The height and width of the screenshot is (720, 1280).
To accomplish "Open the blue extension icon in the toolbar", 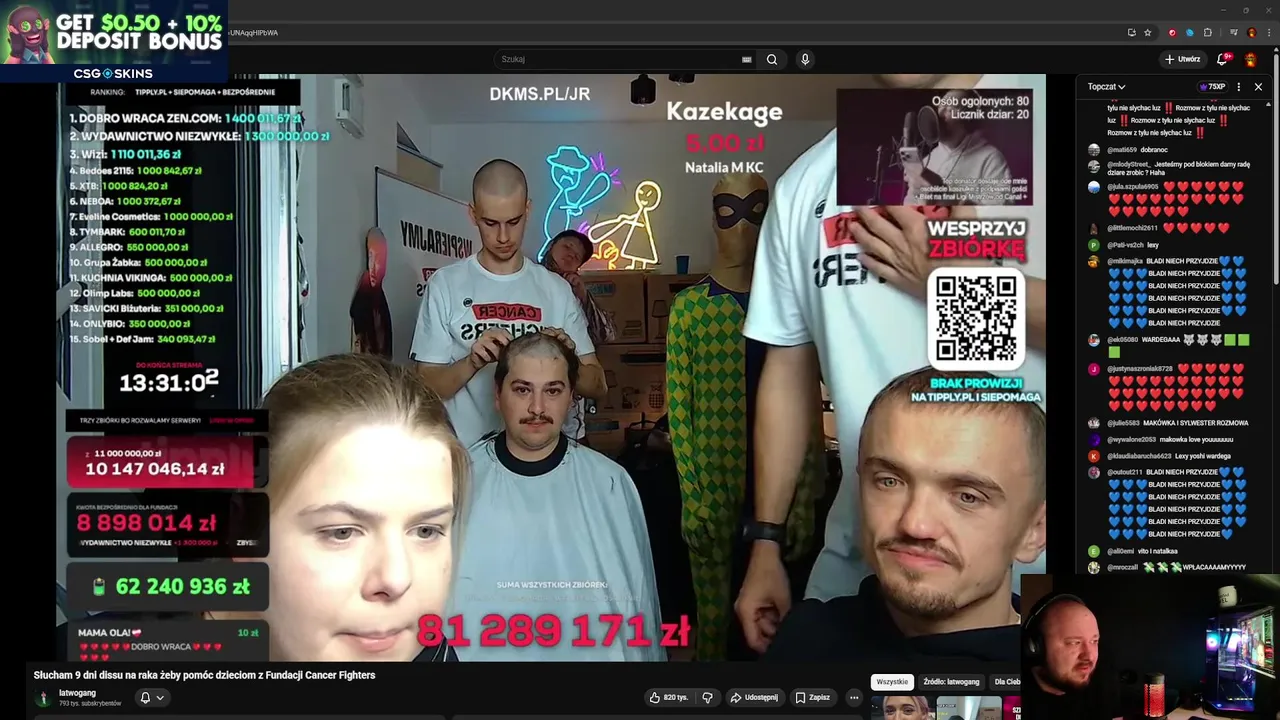I will 1190,32.
